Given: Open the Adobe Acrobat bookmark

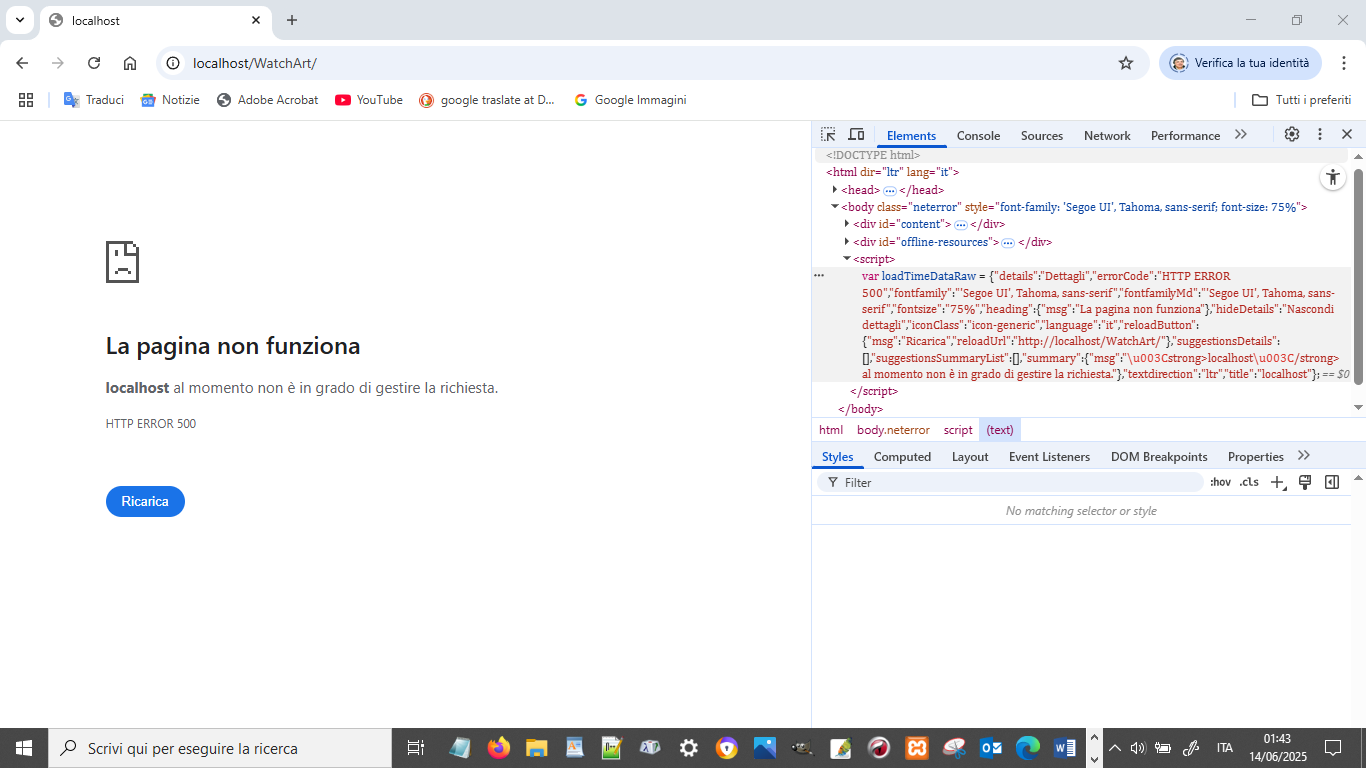Looking at the screenshot, I should coord(268,100).
